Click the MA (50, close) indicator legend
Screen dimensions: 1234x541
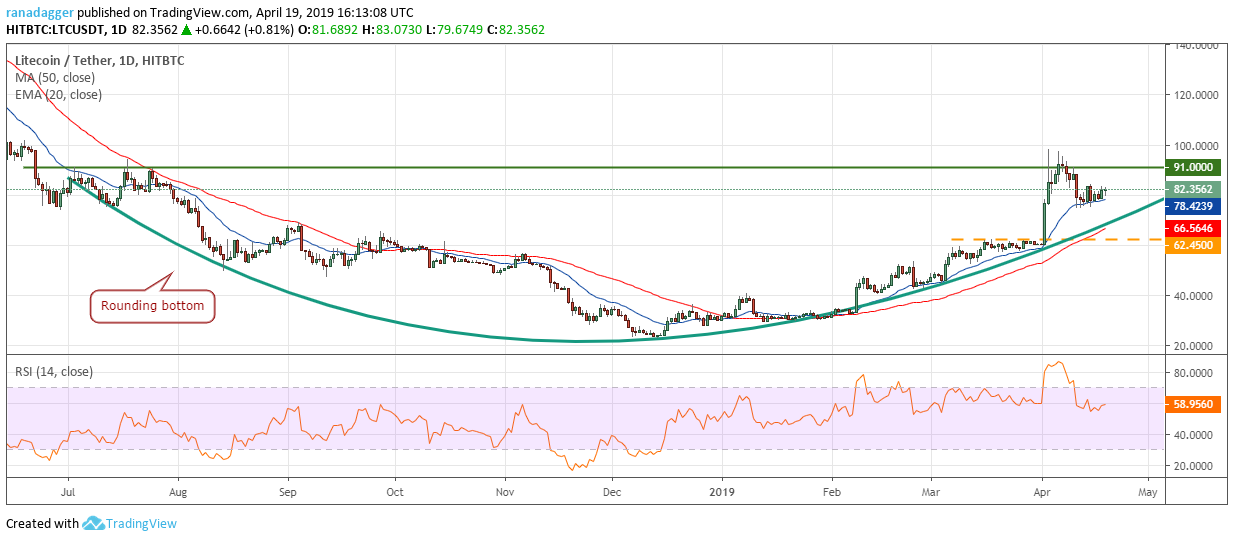55,77
